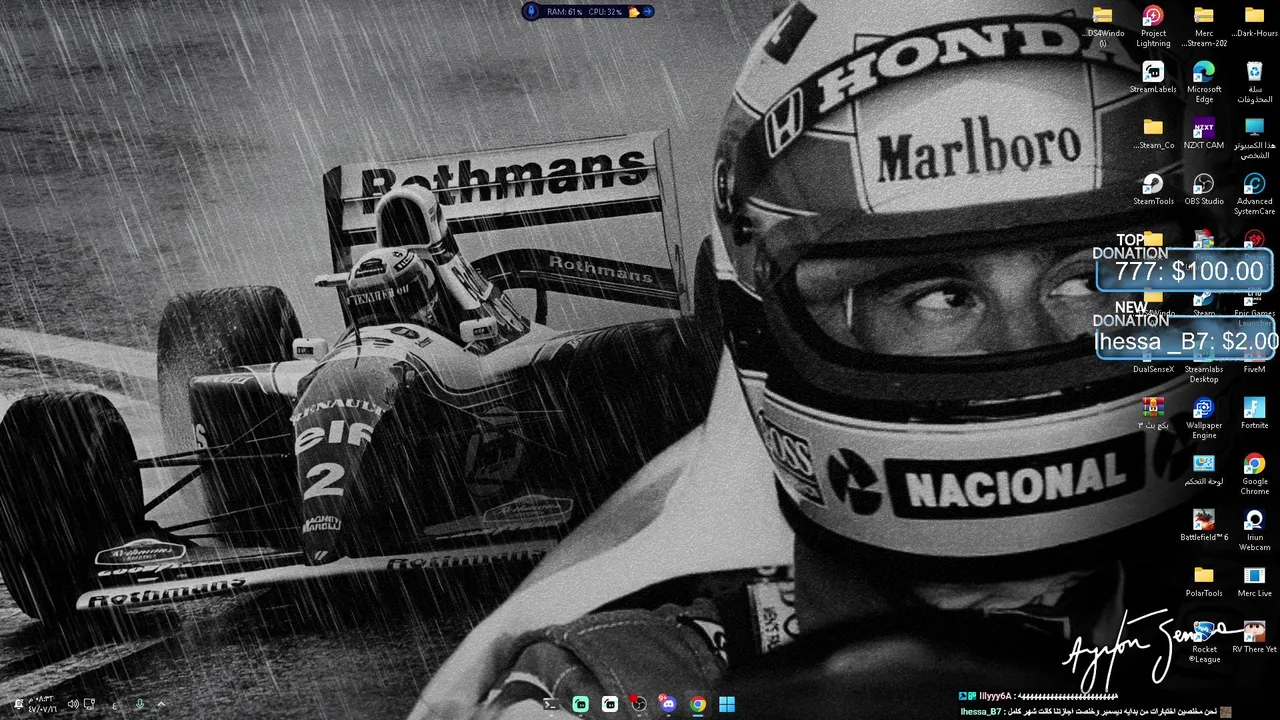The image size is (1280, 720).
Task: Switch to OBS from the taskbar
Action: click(639, 704)
